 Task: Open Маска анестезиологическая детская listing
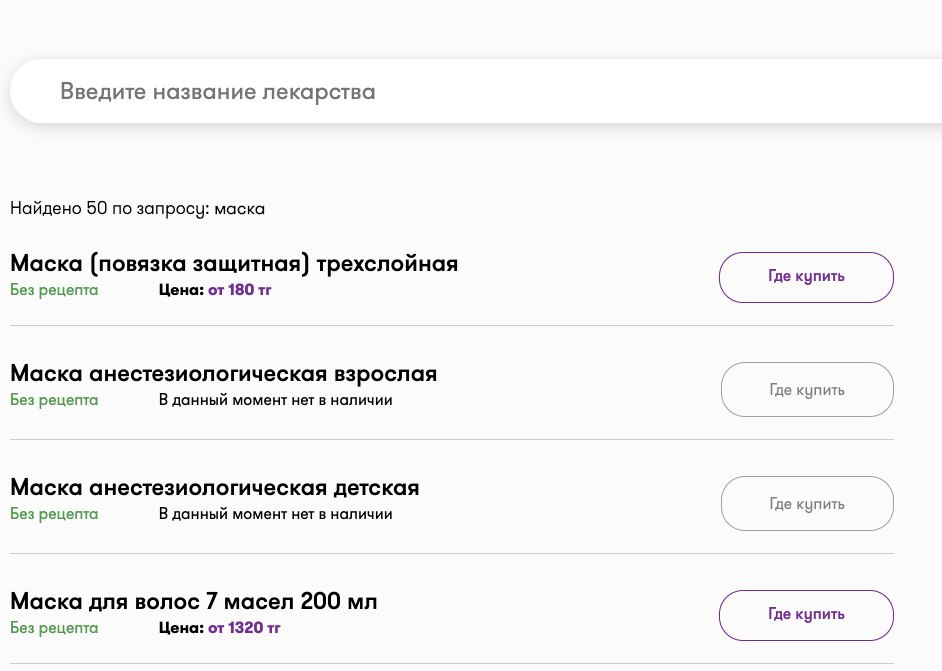click(x=214, y=487)
